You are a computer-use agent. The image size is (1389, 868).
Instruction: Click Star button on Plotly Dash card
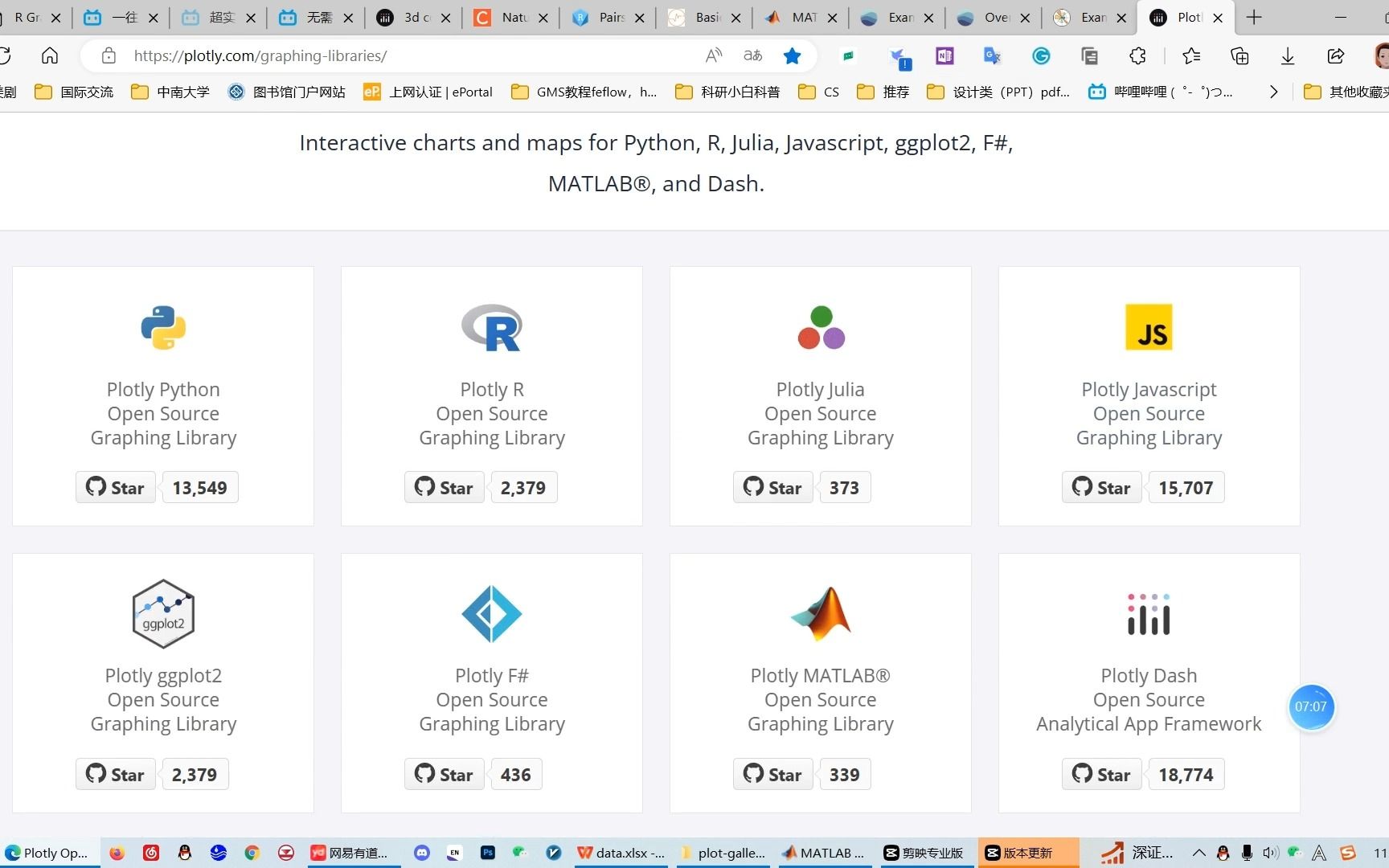[x=1102, y=774]
